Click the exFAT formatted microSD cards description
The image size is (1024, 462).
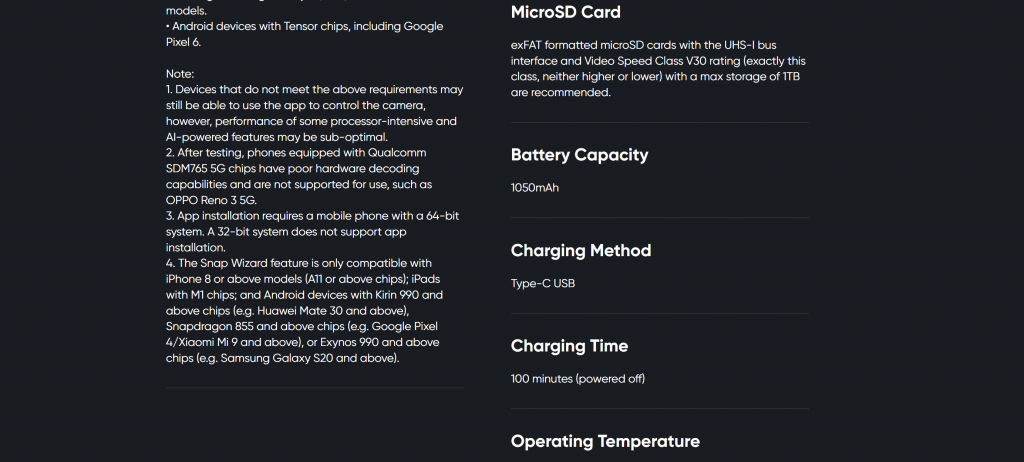658,69
